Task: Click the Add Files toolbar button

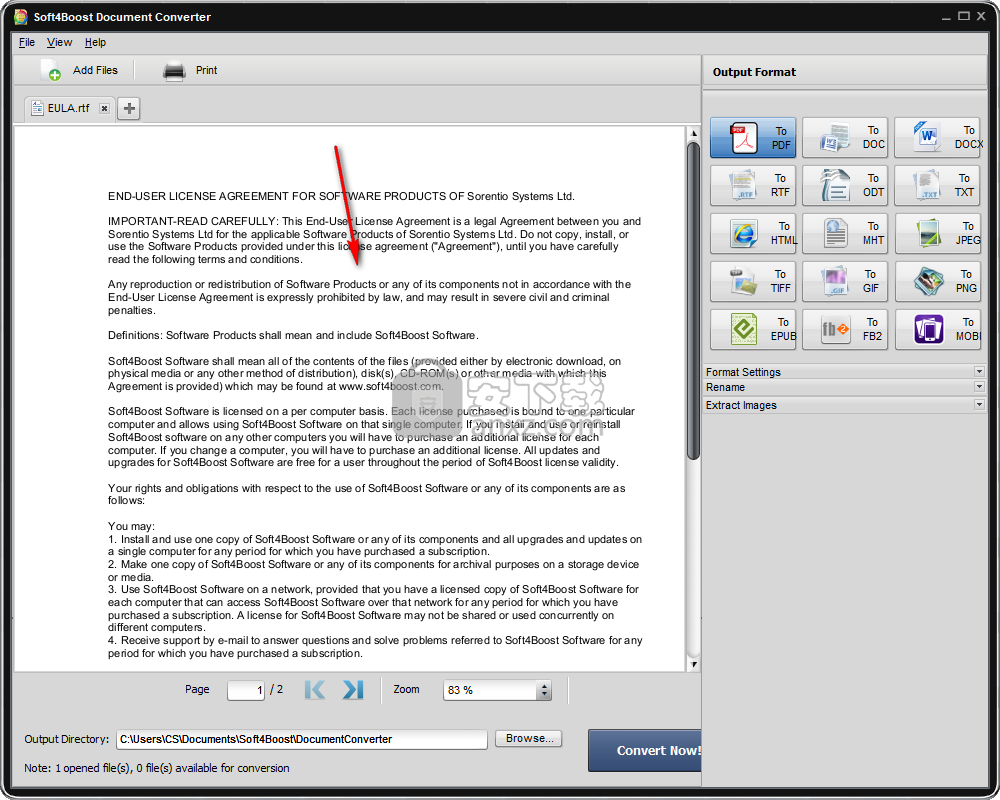Action: pyautogui.click(x=79, y=70)
